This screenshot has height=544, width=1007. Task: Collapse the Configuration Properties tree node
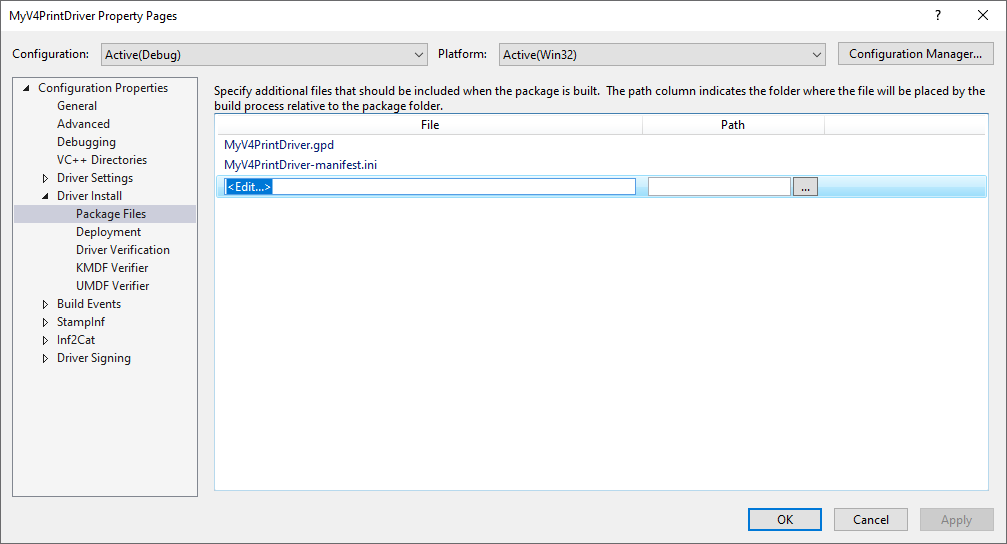coord(26,88)
